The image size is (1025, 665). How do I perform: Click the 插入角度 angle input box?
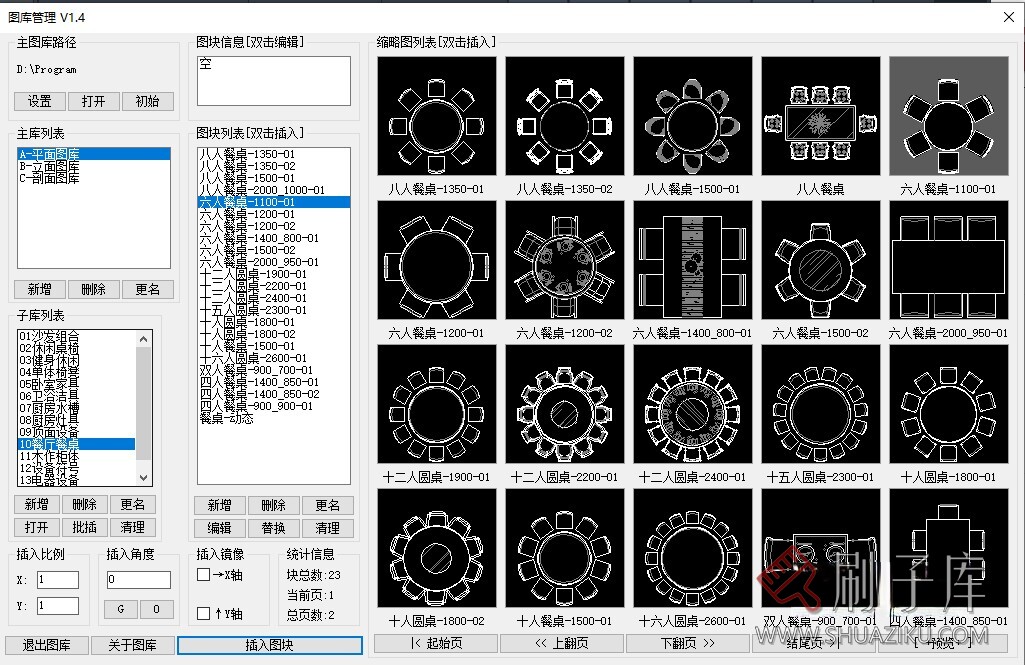click(x=138, y=579)
